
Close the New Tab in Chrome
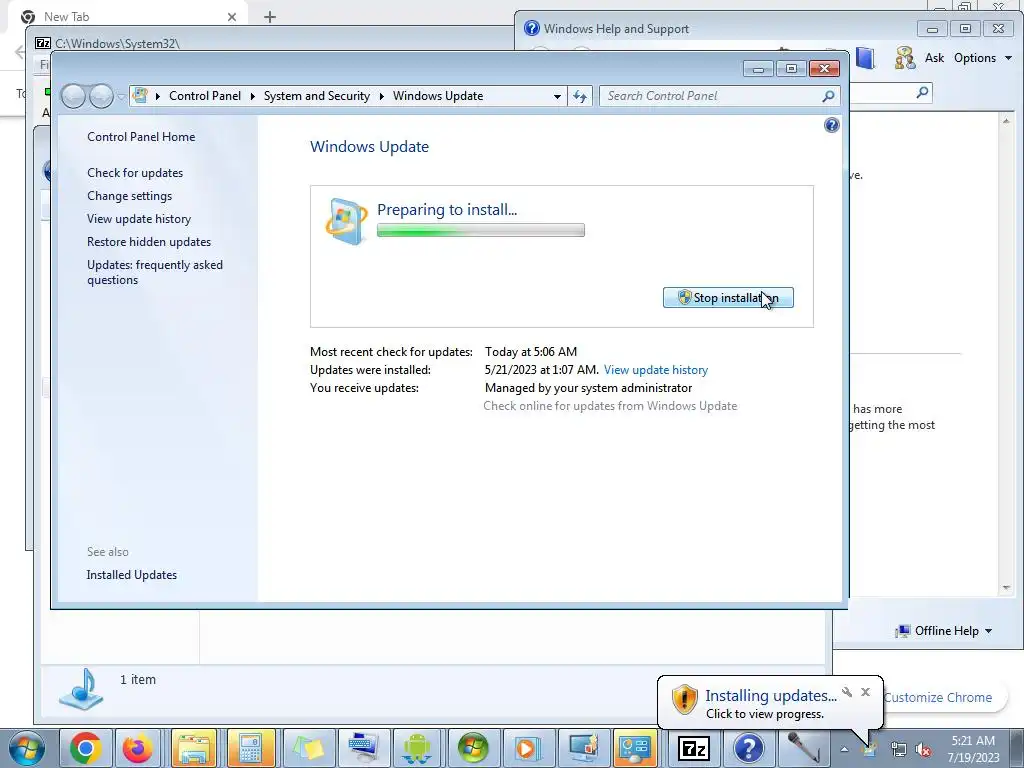[x=232, y=17]
